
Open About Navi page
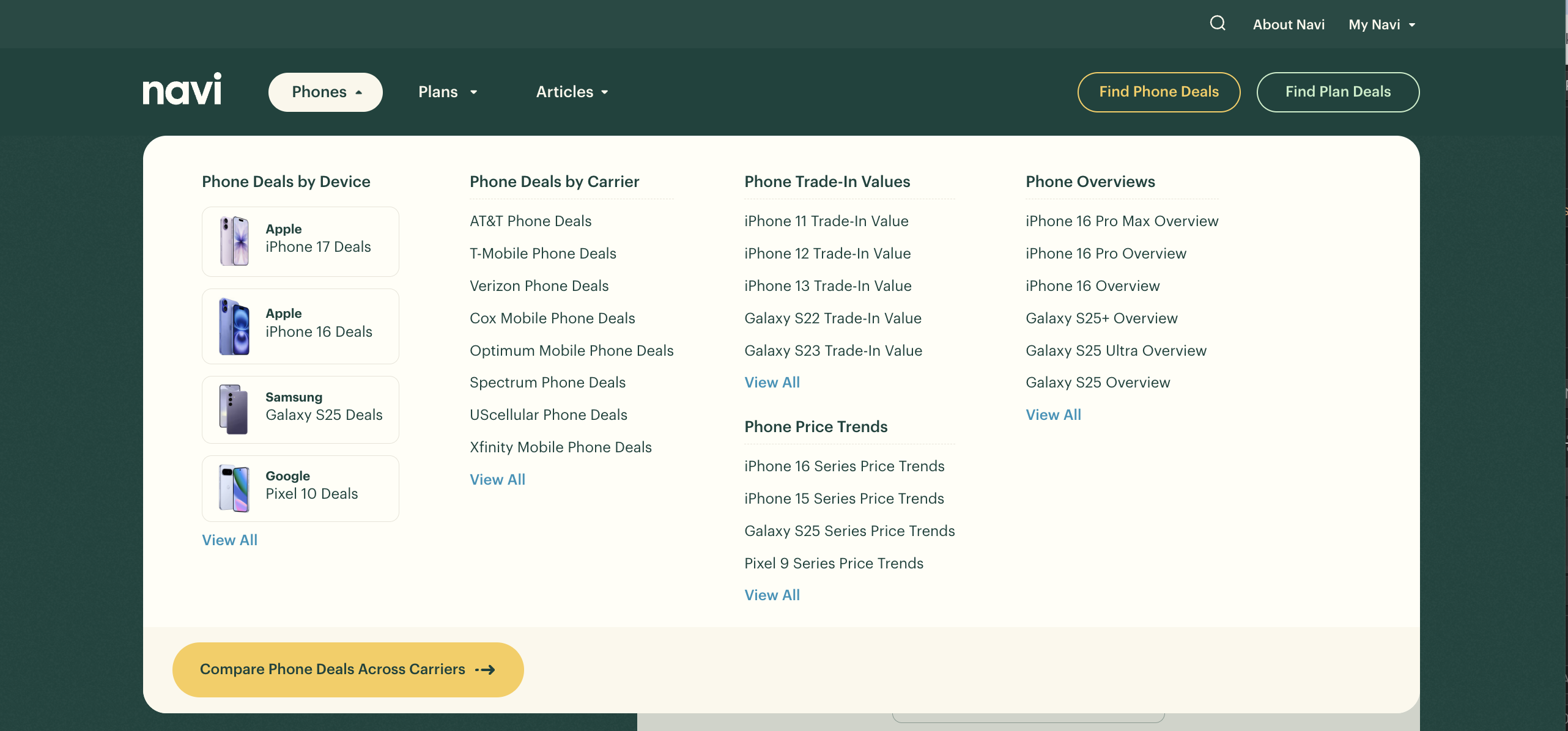point(1289,24)
